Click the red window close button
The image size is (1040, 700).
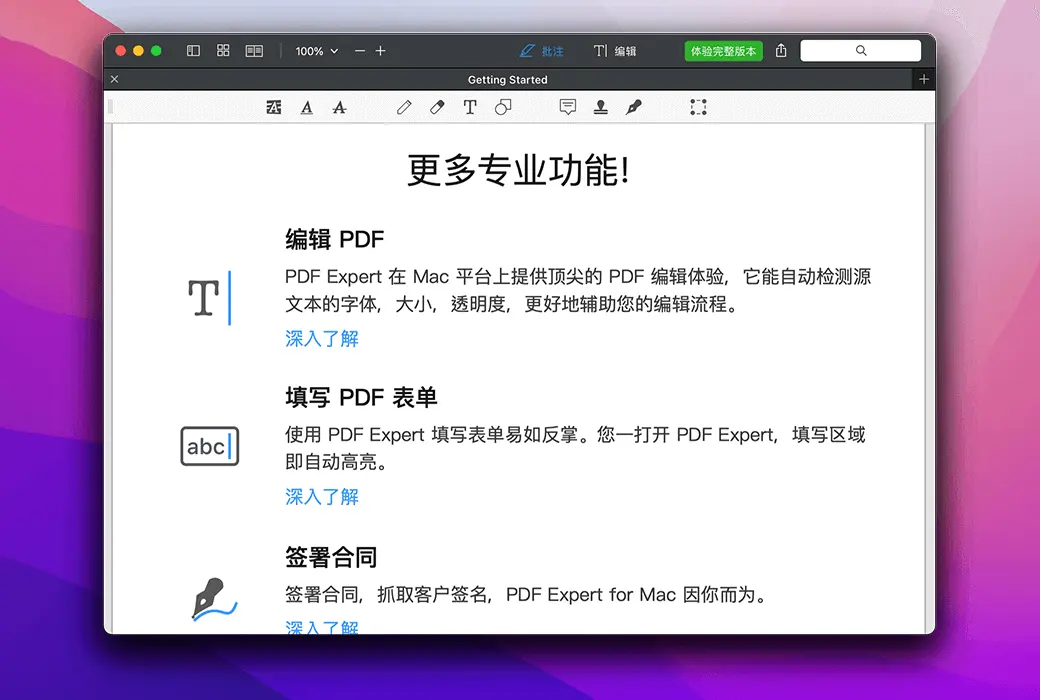(121, 50)
